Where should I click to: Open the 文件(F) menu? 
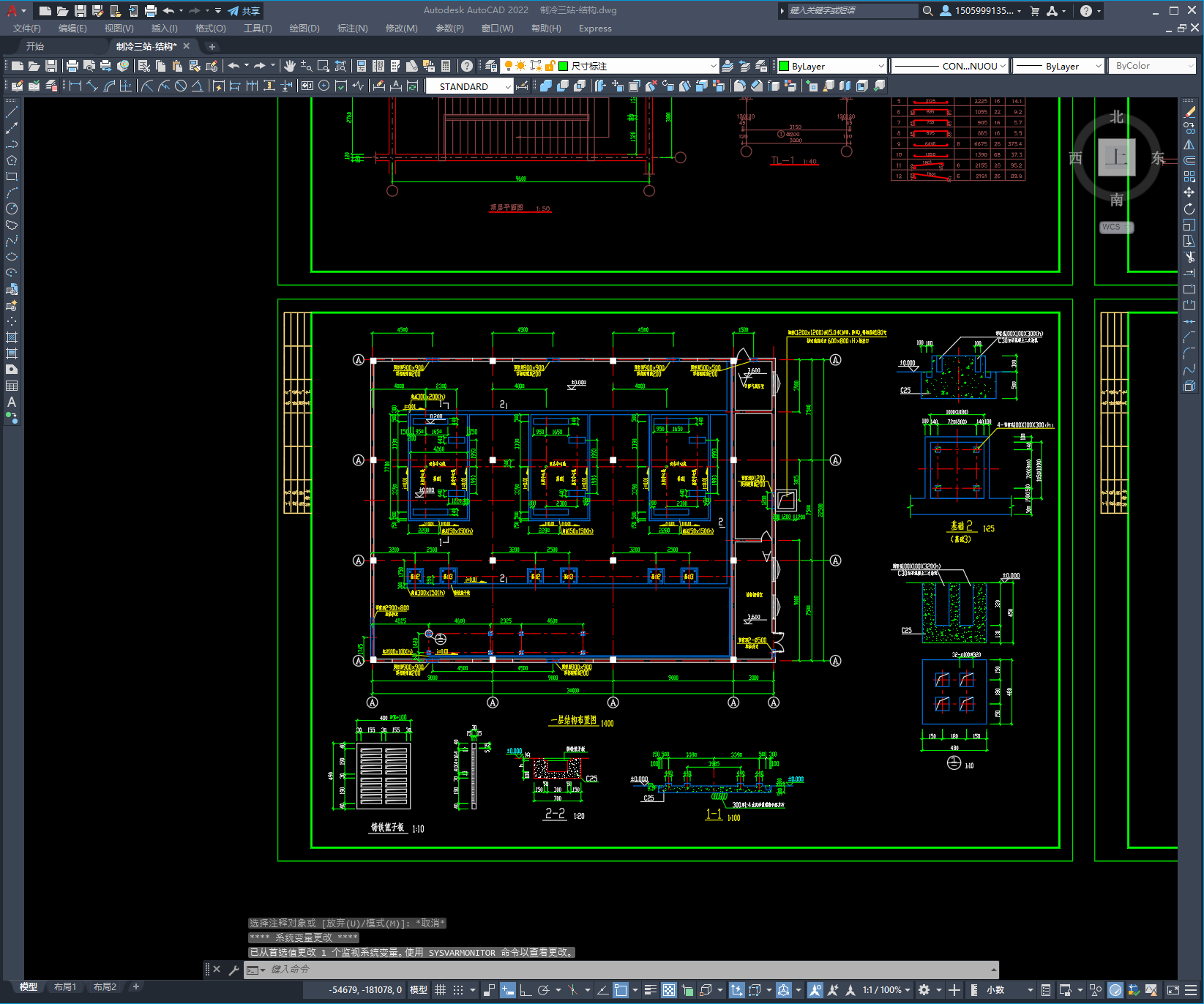click(27, 29)
